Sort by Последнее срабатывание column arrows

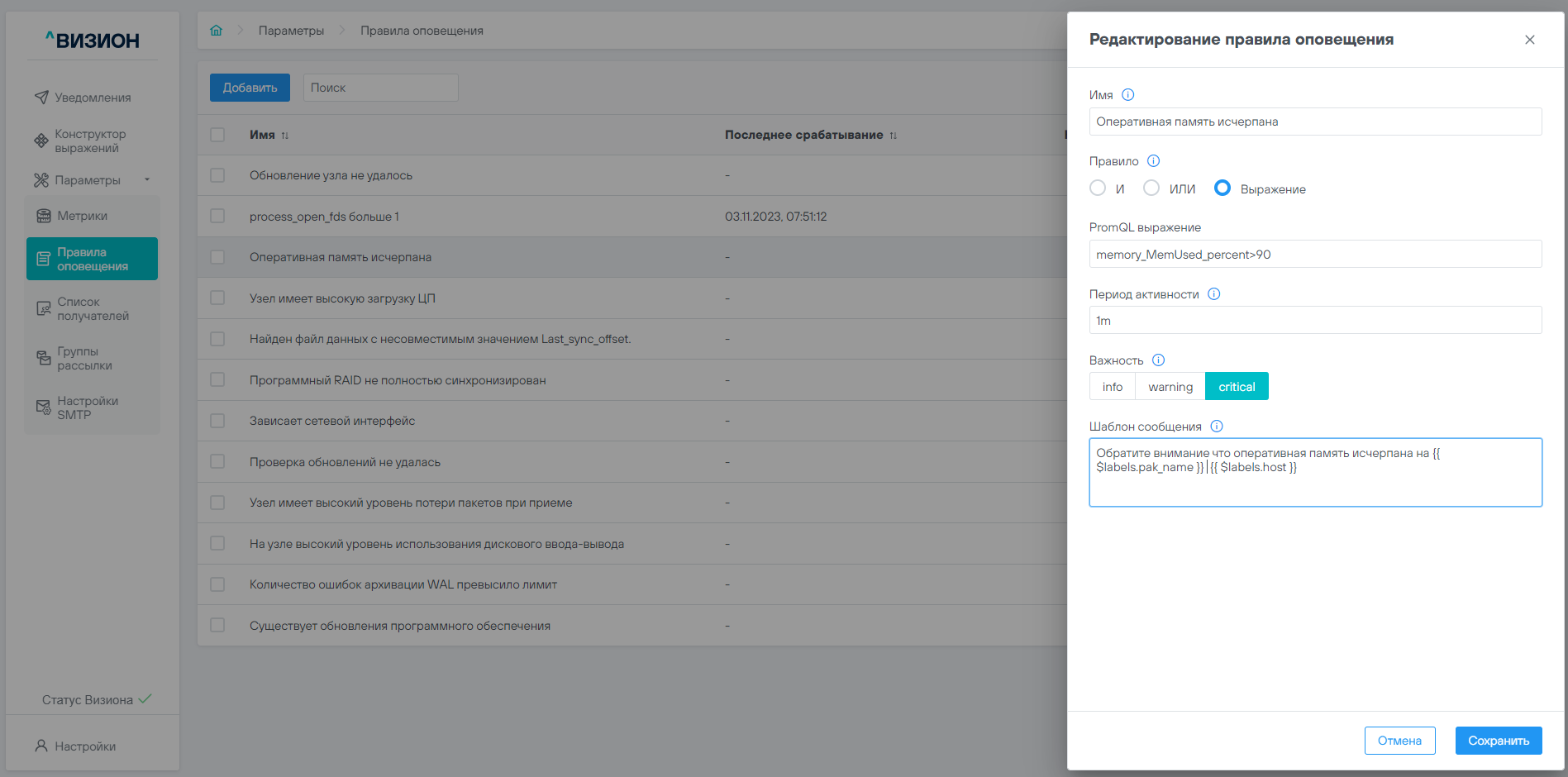click(x=893, y=136)
